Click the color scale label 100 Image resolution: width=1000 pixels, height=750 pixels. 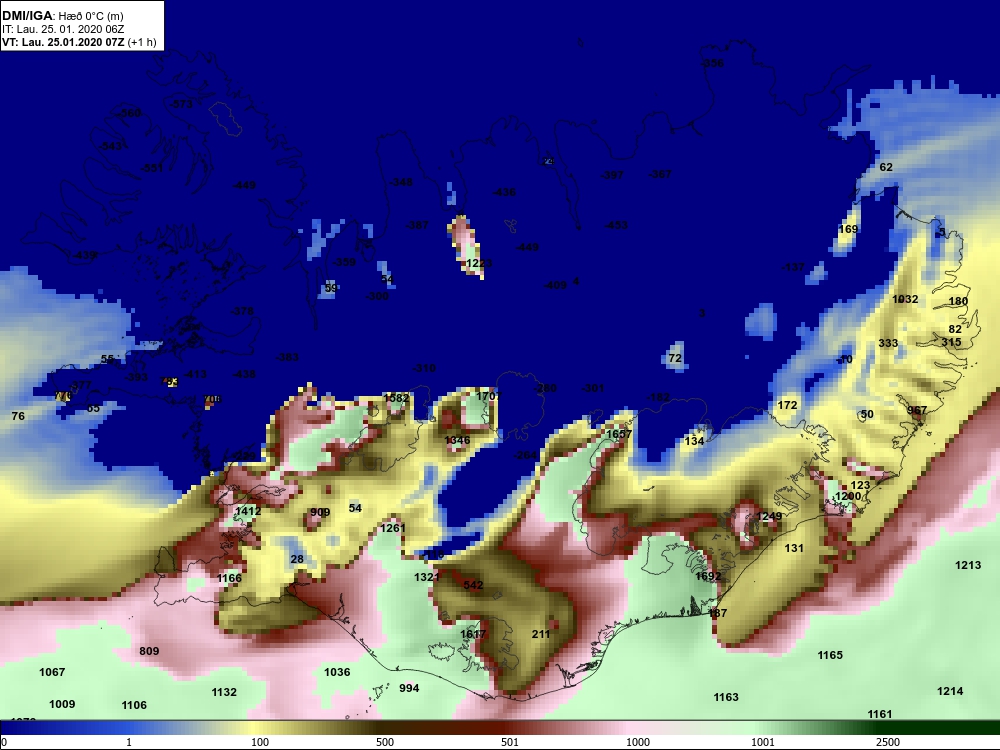(260, 742)
